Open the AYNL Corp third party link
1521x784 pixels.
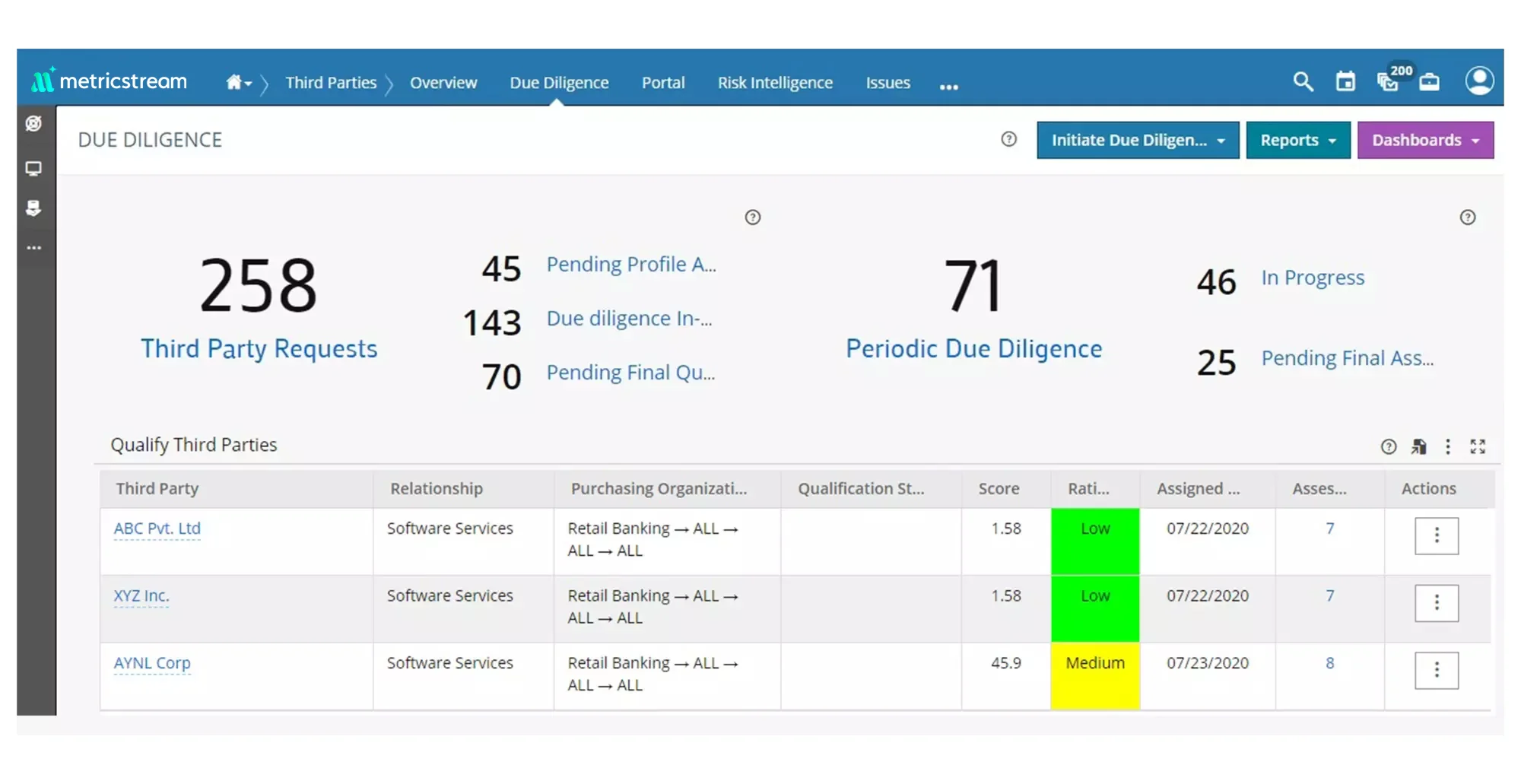(152, 663)
